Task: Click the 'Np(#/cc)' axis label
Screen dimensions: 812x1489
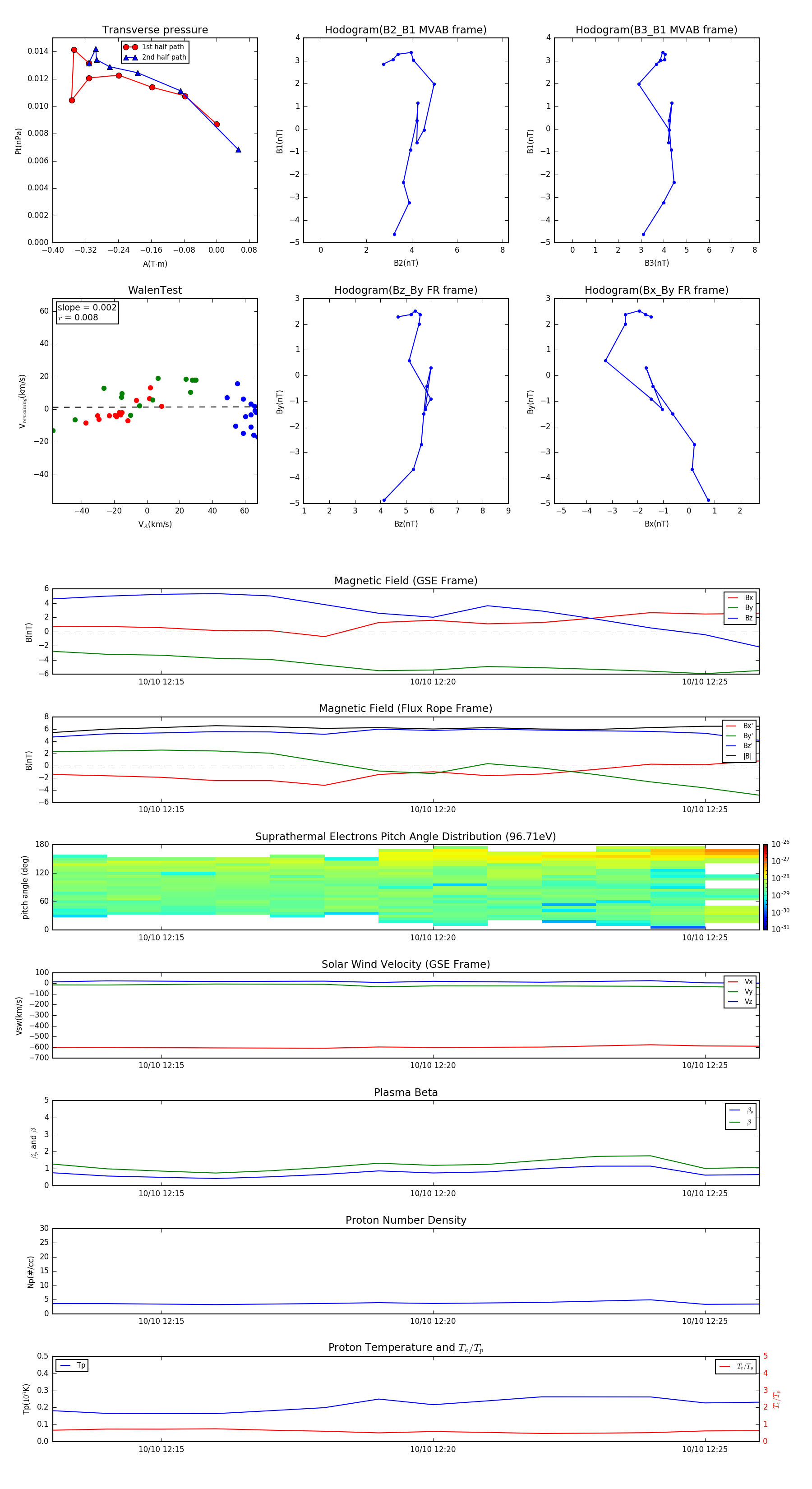Action: click(31, 1272)
